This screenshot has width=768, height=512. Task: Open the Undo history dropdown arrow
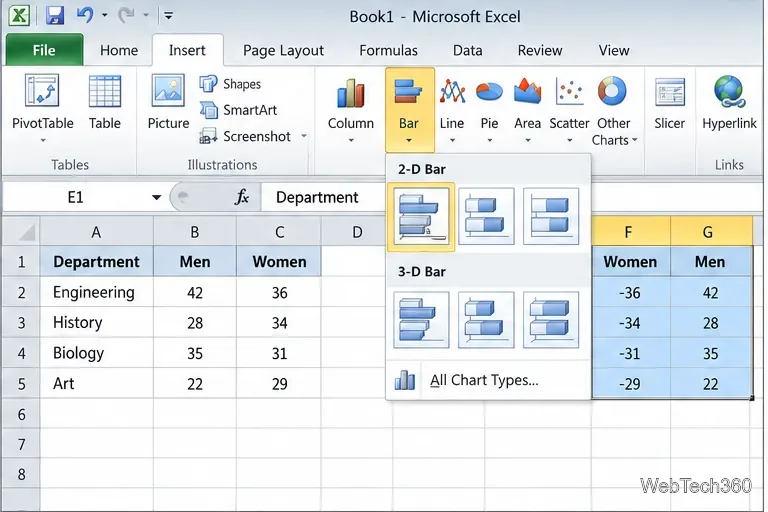point(104,16)
